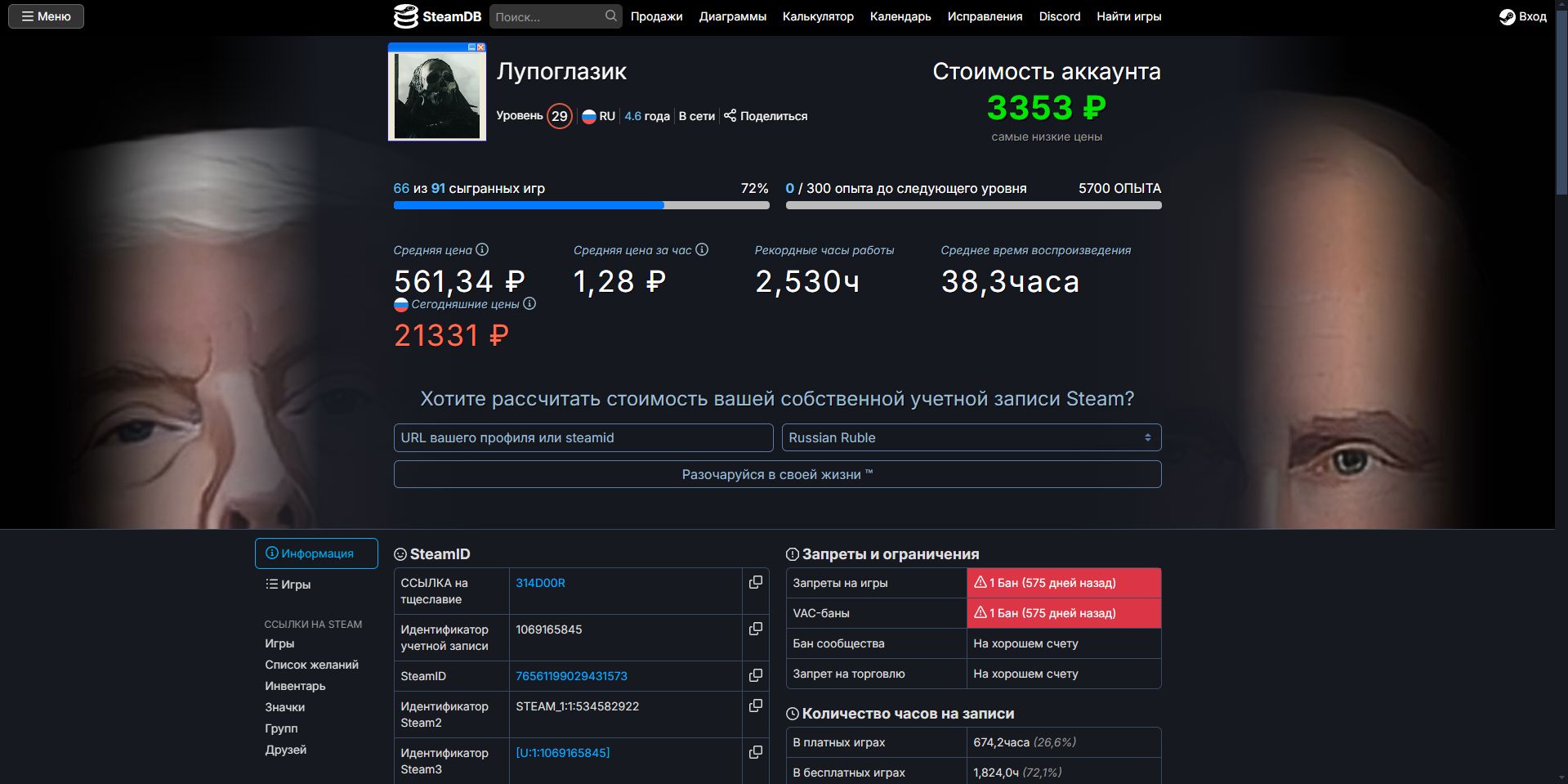Open the Диаграммы menu item
The width and height of the screenshot is (1568, 784).
pos(732,16)
